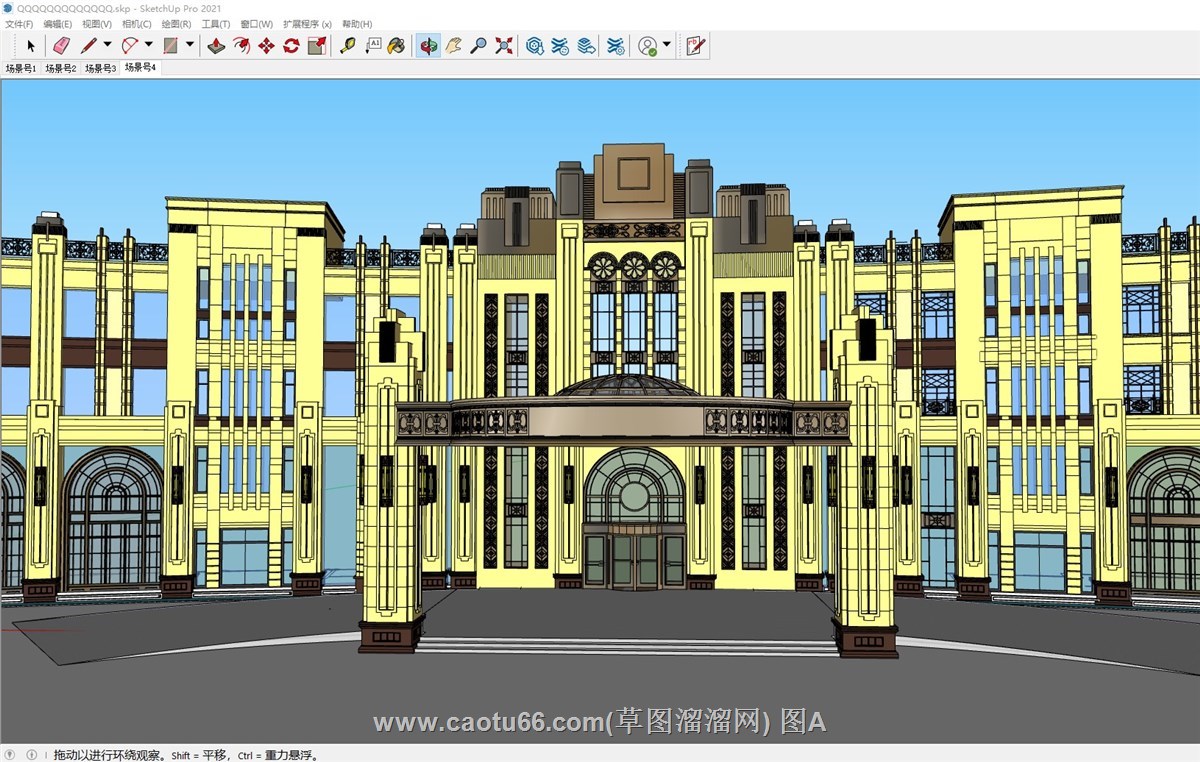Image resolution: width=1200 pixels, height=762 pixels.
Task: Switch to the 场景号2 scene tab
Action: click(60, 68)
